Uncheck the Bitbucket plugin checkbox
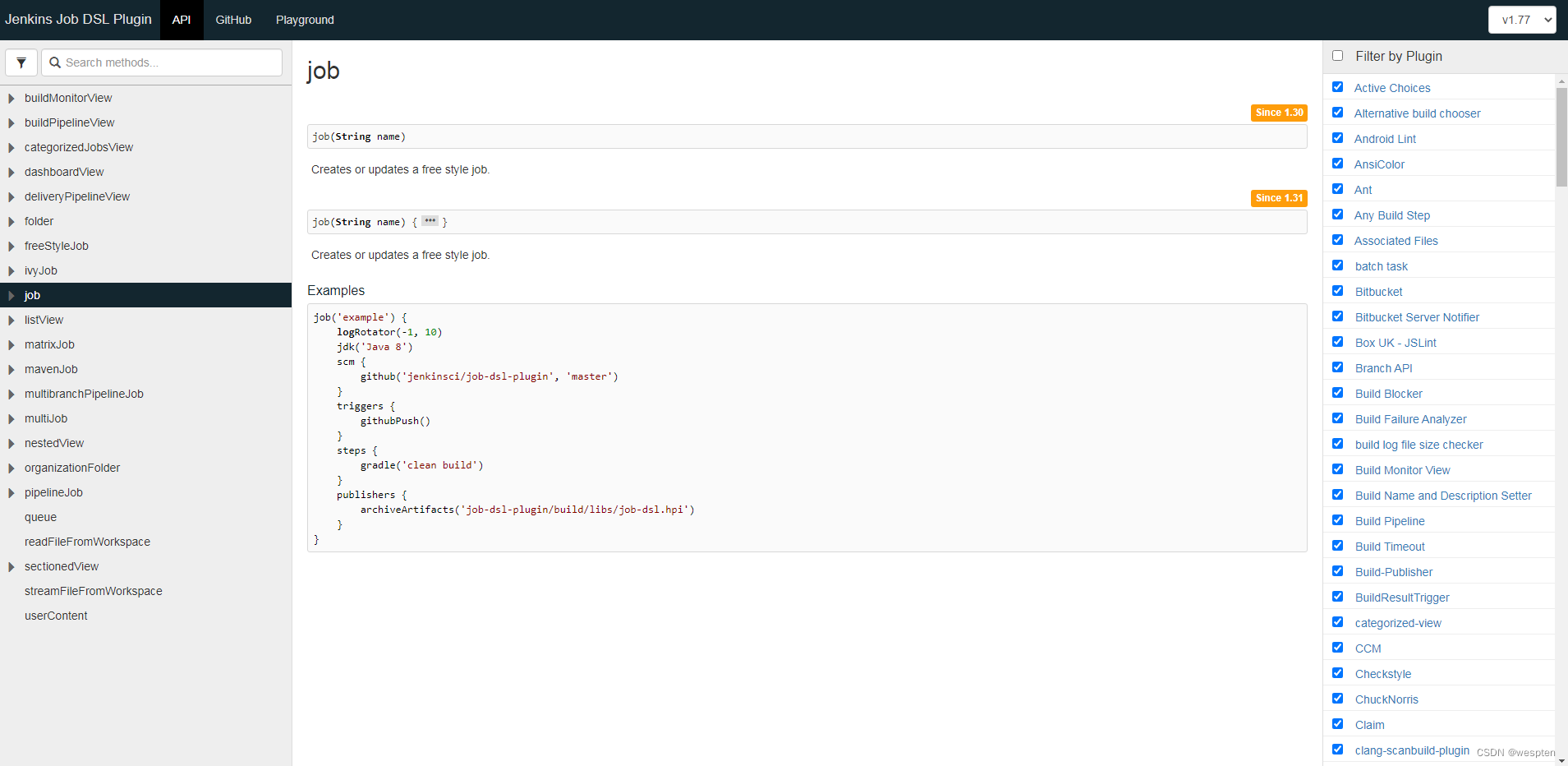This screenshot has height=766, width=1568. click(x=1337, y=291)
